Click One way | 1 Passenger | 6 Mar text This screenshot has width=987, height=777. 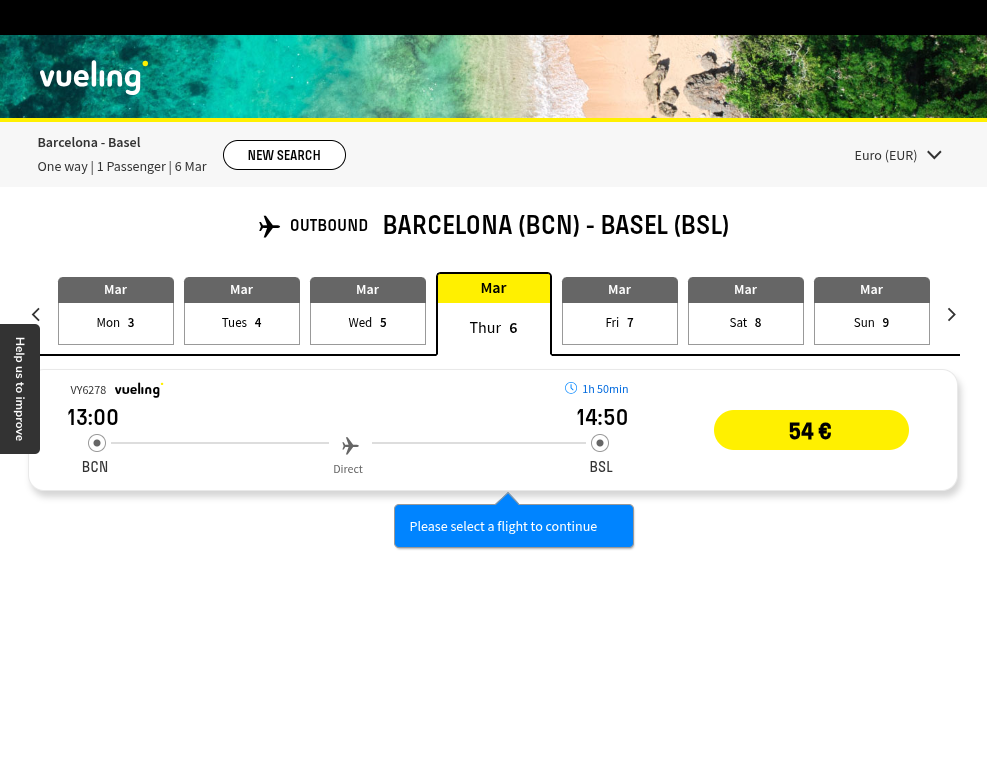point(121,167)
